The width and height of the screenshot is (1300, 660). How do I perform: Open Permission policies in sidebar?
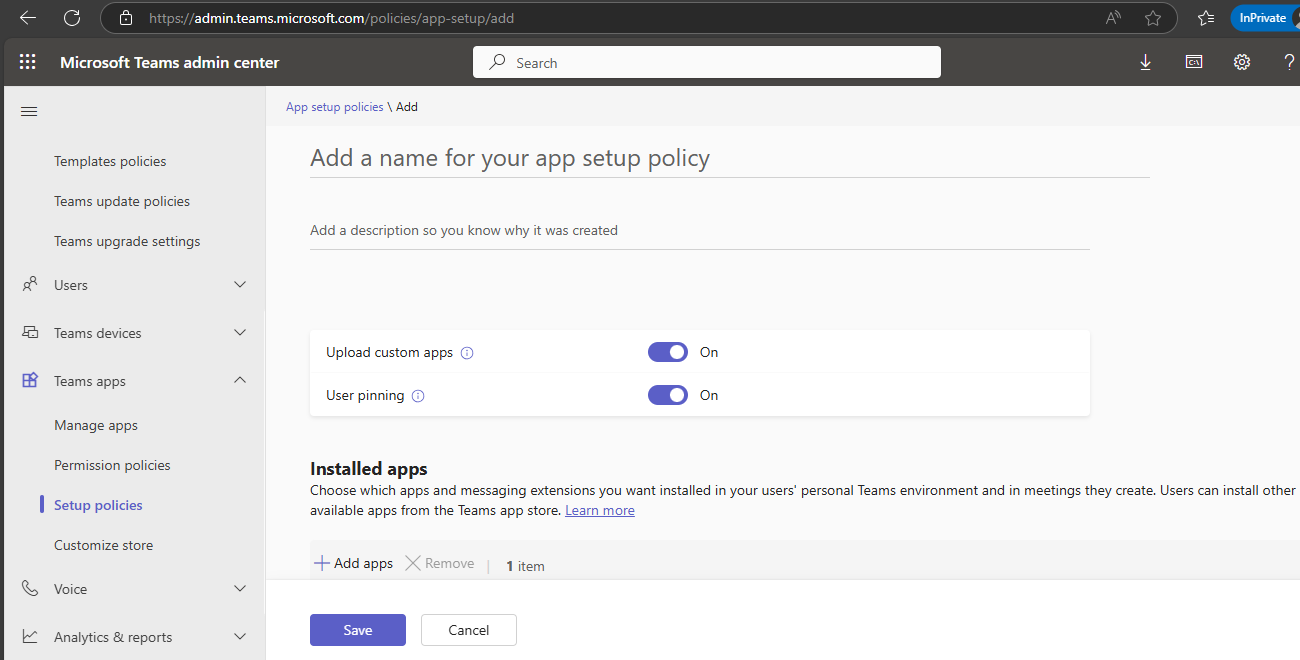point(112,465)
